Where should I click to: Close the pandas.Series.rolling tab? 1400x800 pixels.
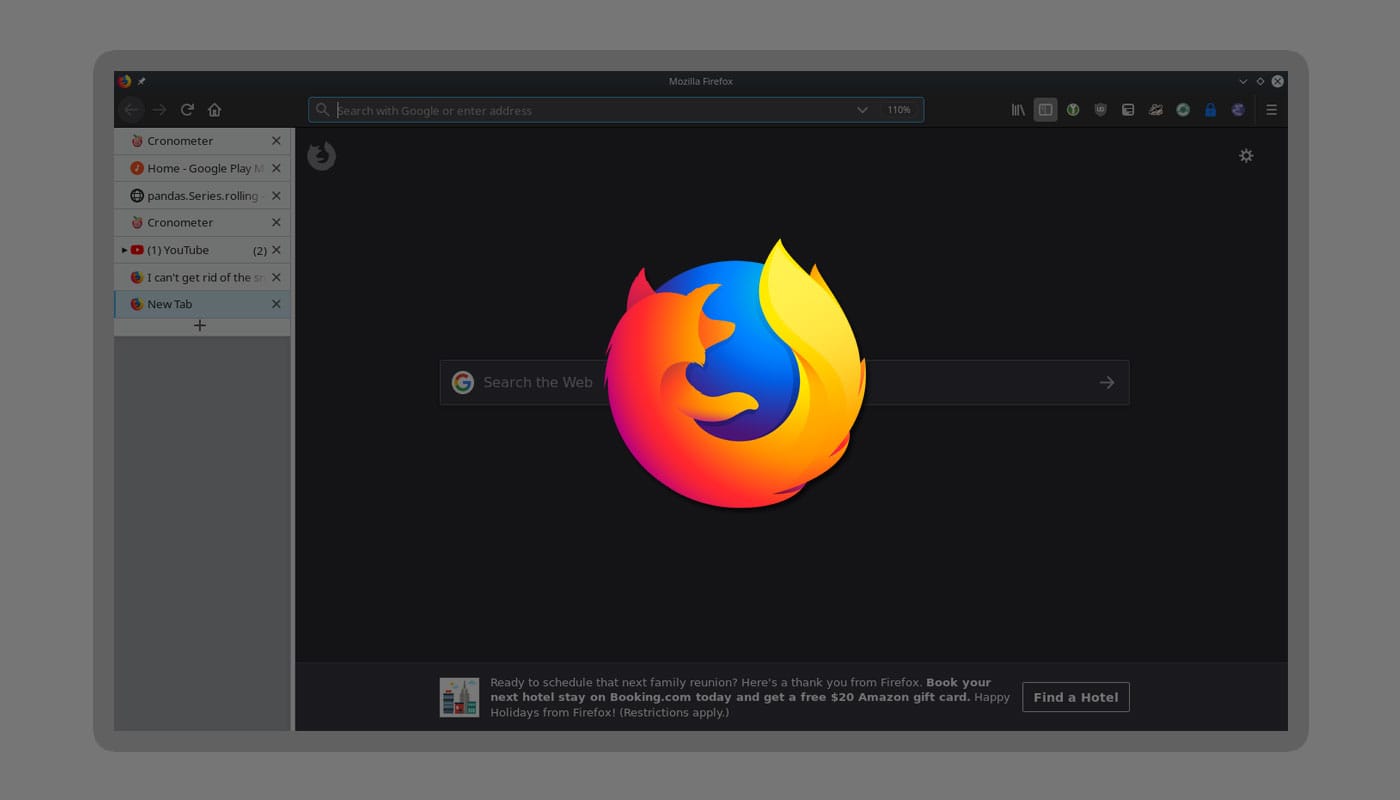pos(276,195)
